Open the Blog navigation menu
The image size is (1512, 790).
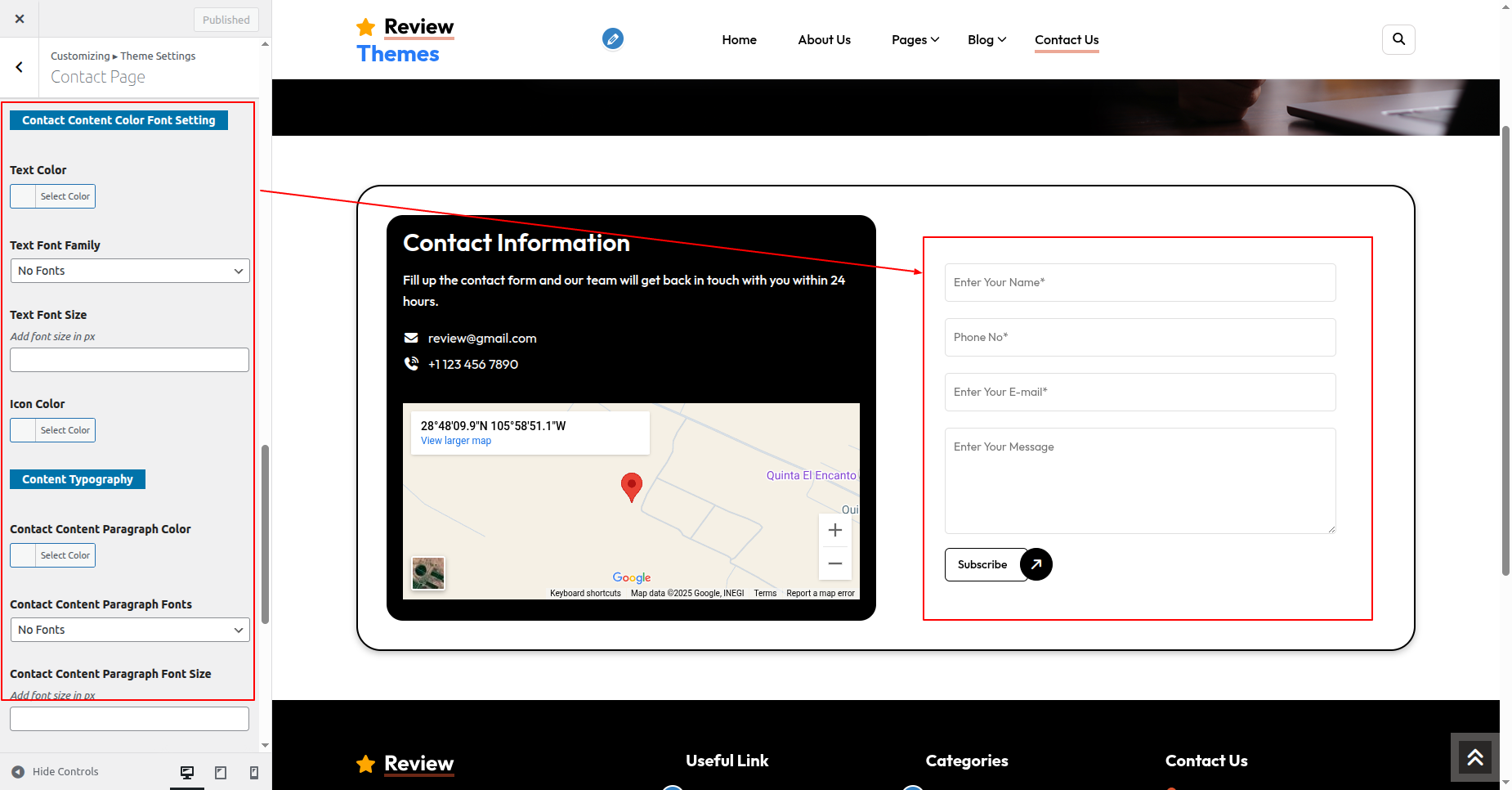(986, 39)
